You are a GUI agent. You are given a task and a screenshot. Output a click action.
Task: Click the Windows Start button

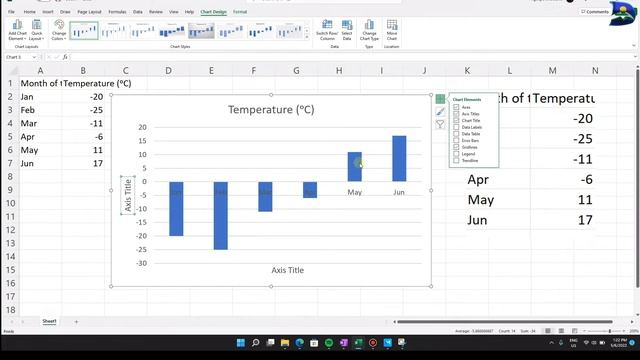(x=241, y=343)
